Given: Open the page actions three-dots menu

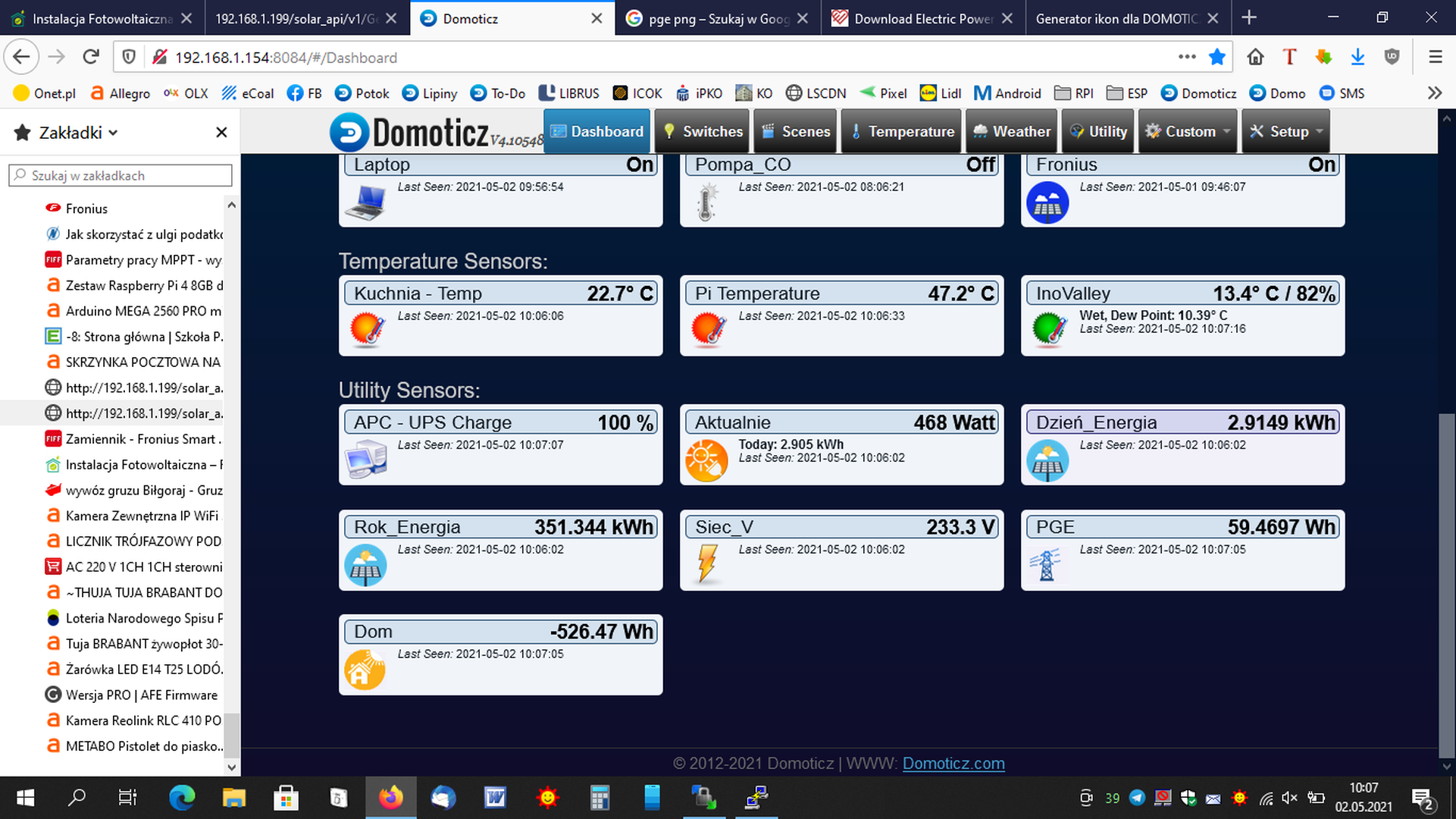Looking at the screenshot, I should click(1187, 57).
